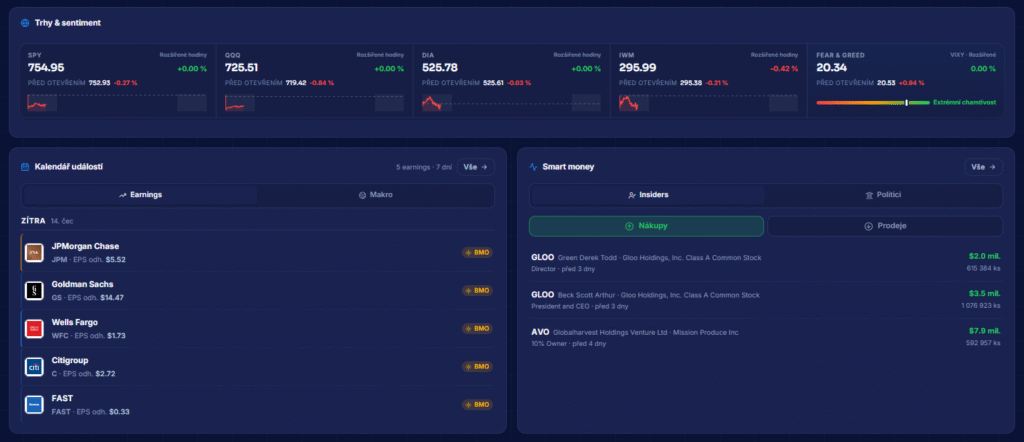Image resolution: width=1024 pixels, height=442 pixels.
Task: Open the Citigroup logo icon
Action: (34, 367)
